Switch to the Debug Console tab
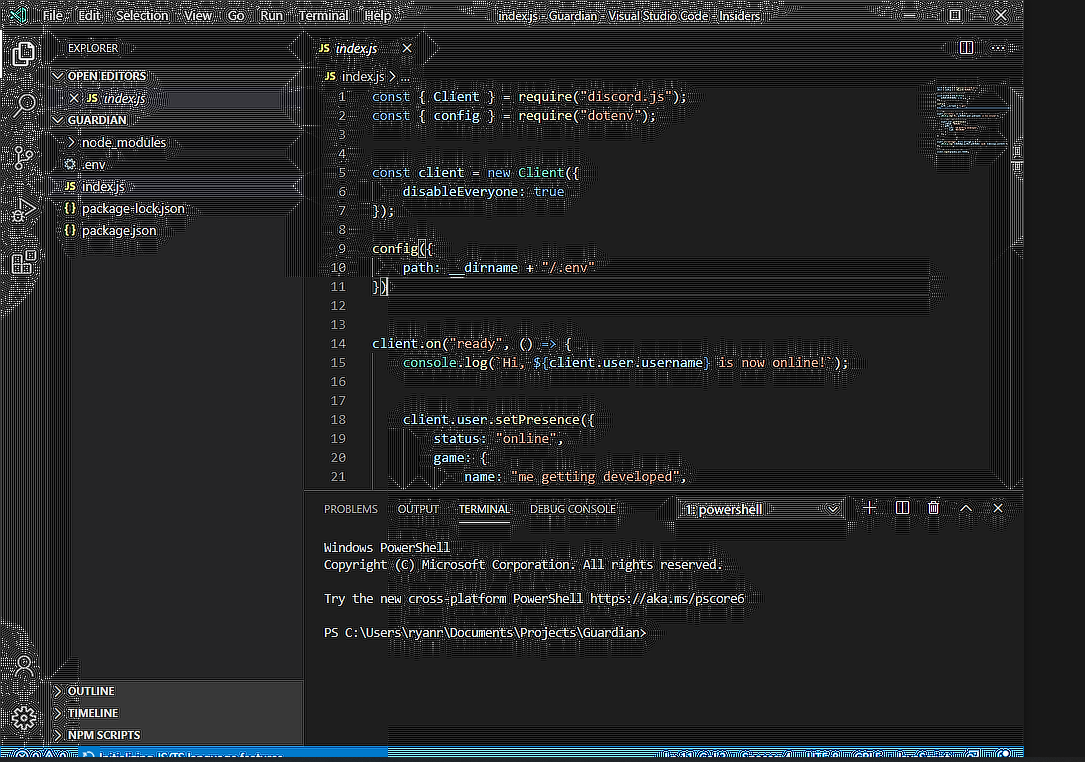The width and height of the screenshot is (1085, 762). pyautogui.click(x=572, y=509)
